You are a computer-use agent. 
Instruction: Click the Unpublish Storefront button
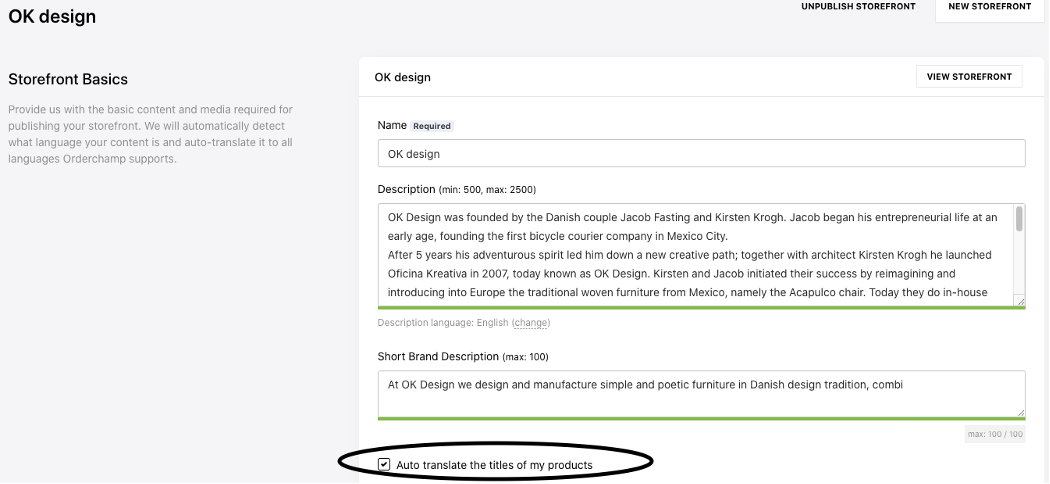point(860,7)
